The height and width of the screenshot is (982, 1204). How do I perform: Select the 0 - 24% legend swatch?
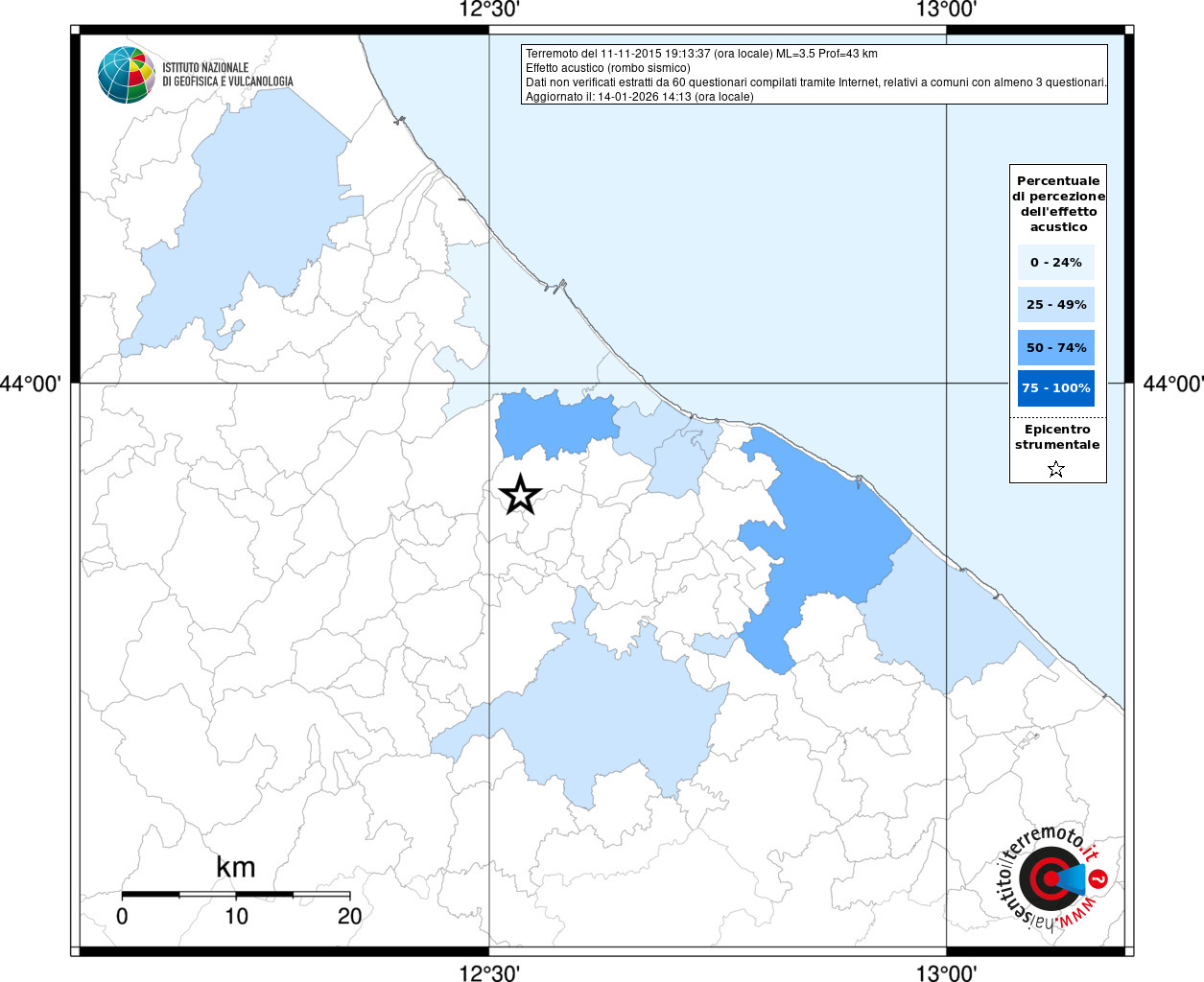[x=1055, y=262]
